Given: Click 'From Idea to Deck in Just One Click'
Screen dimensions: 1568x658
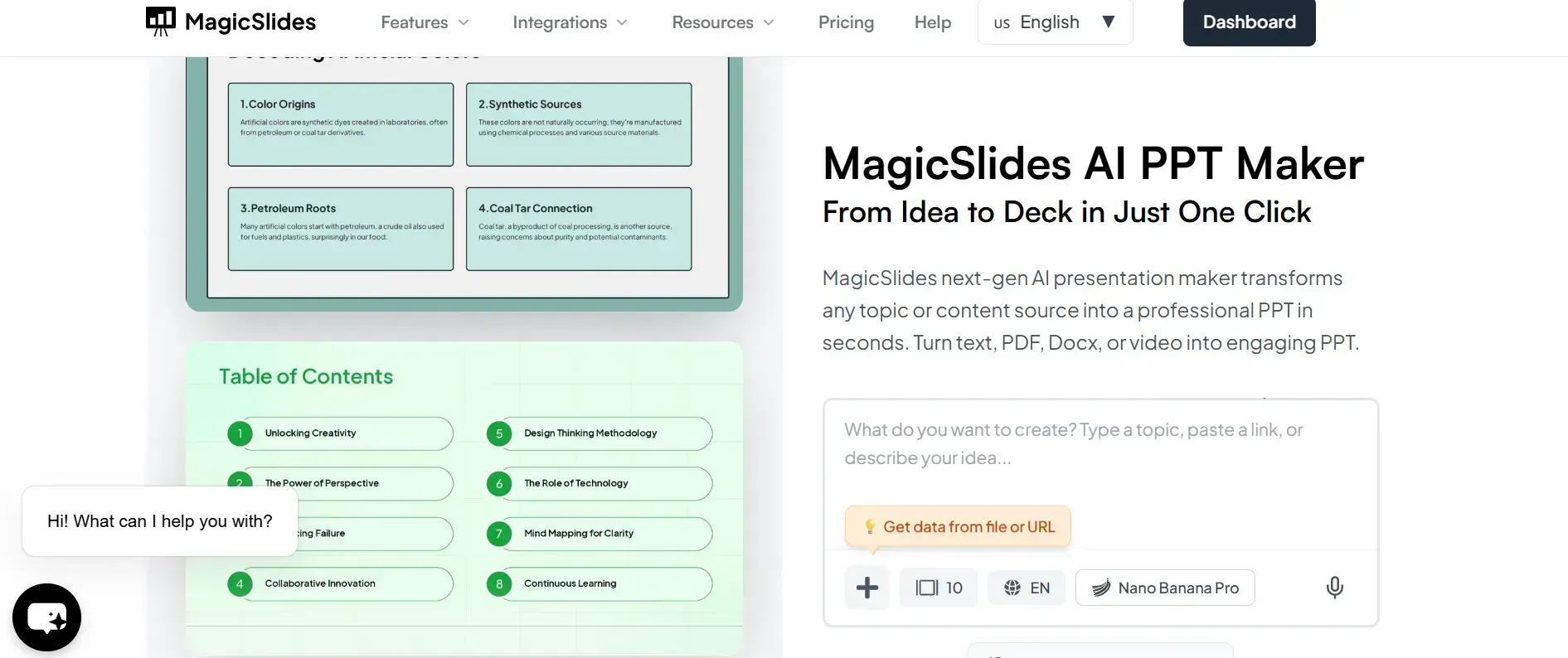Looking at the screenshot, I should 1067,212.
